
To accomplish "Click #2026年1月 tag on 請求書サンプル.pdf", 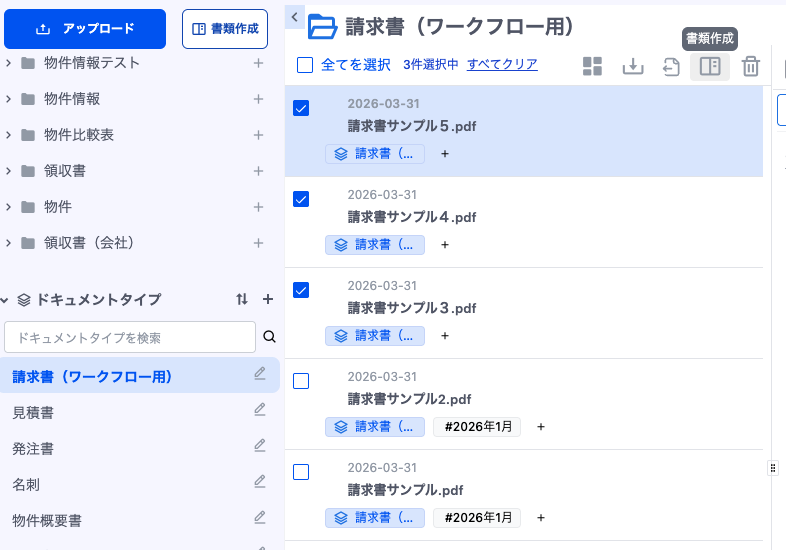I will pyautogui.click(x=477, y=518).
